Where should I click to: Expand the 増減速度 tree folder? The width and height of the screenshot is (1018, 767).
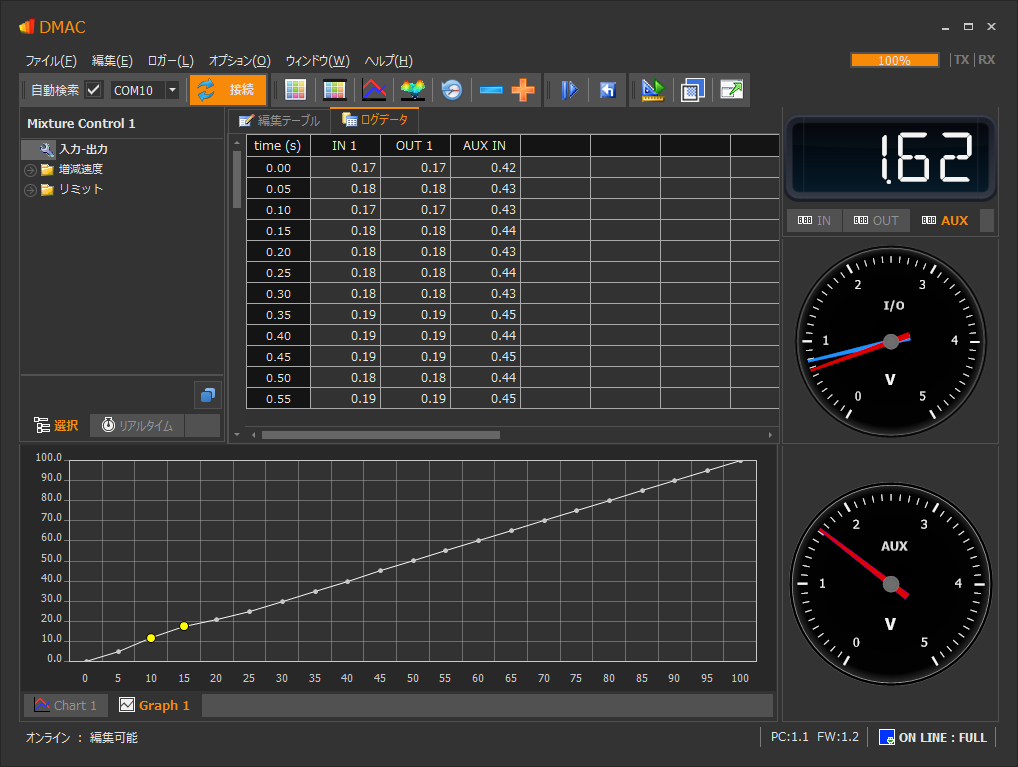[x=30, y=170]
